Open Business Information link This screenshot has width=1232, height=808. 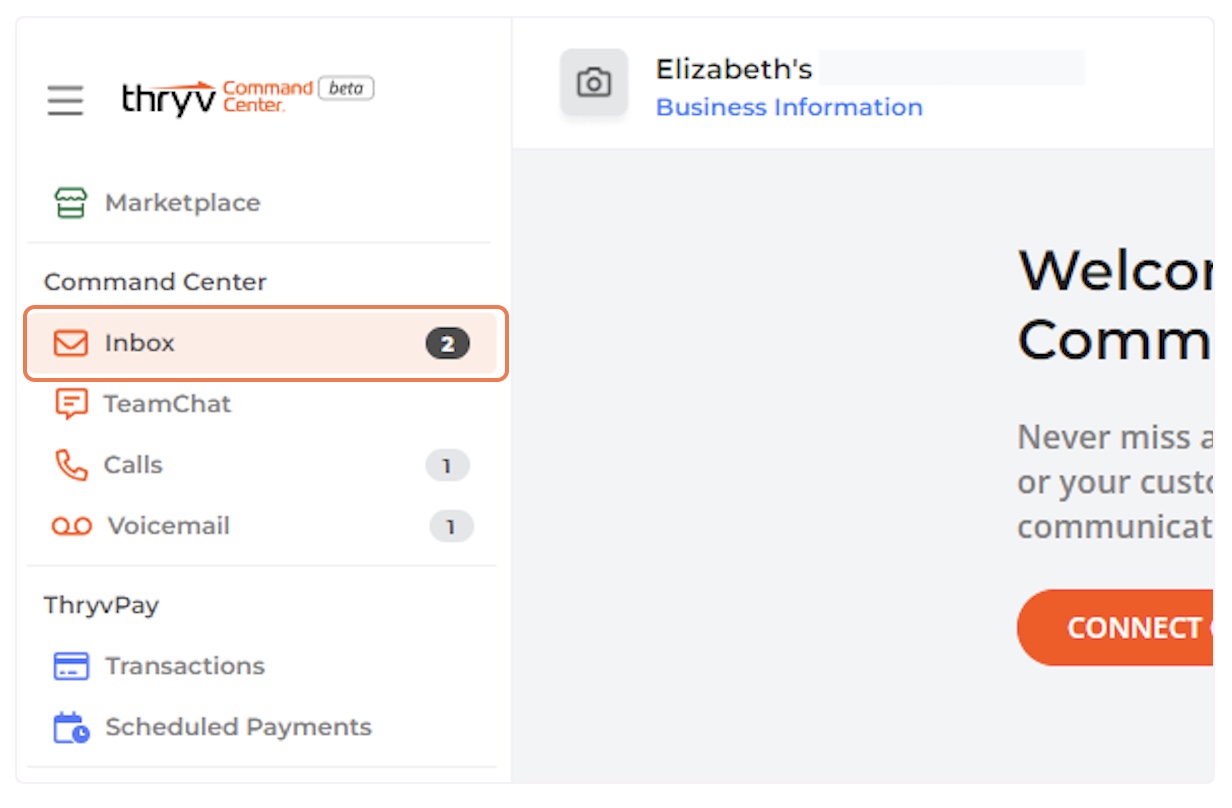789,107
